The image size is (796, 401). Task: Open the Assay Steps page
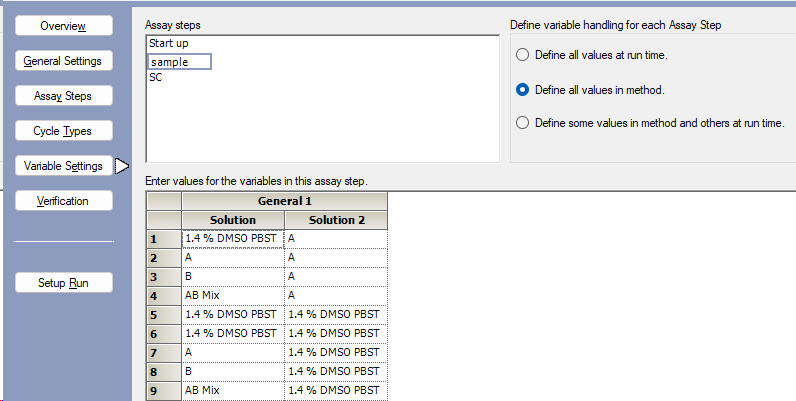pos(62,96)
